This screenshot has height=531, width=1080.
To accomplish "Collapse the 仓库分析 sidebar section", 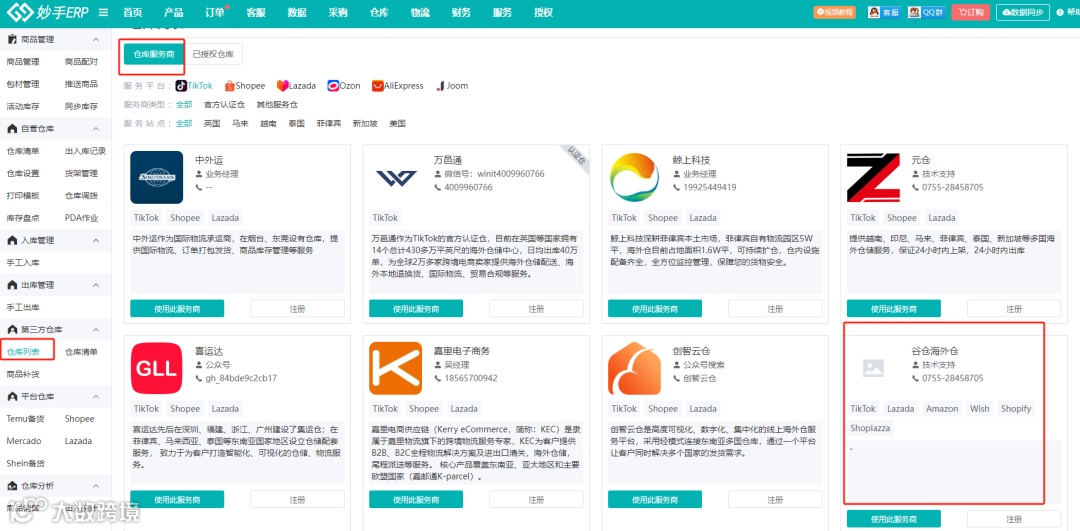I will pos(96,486).
